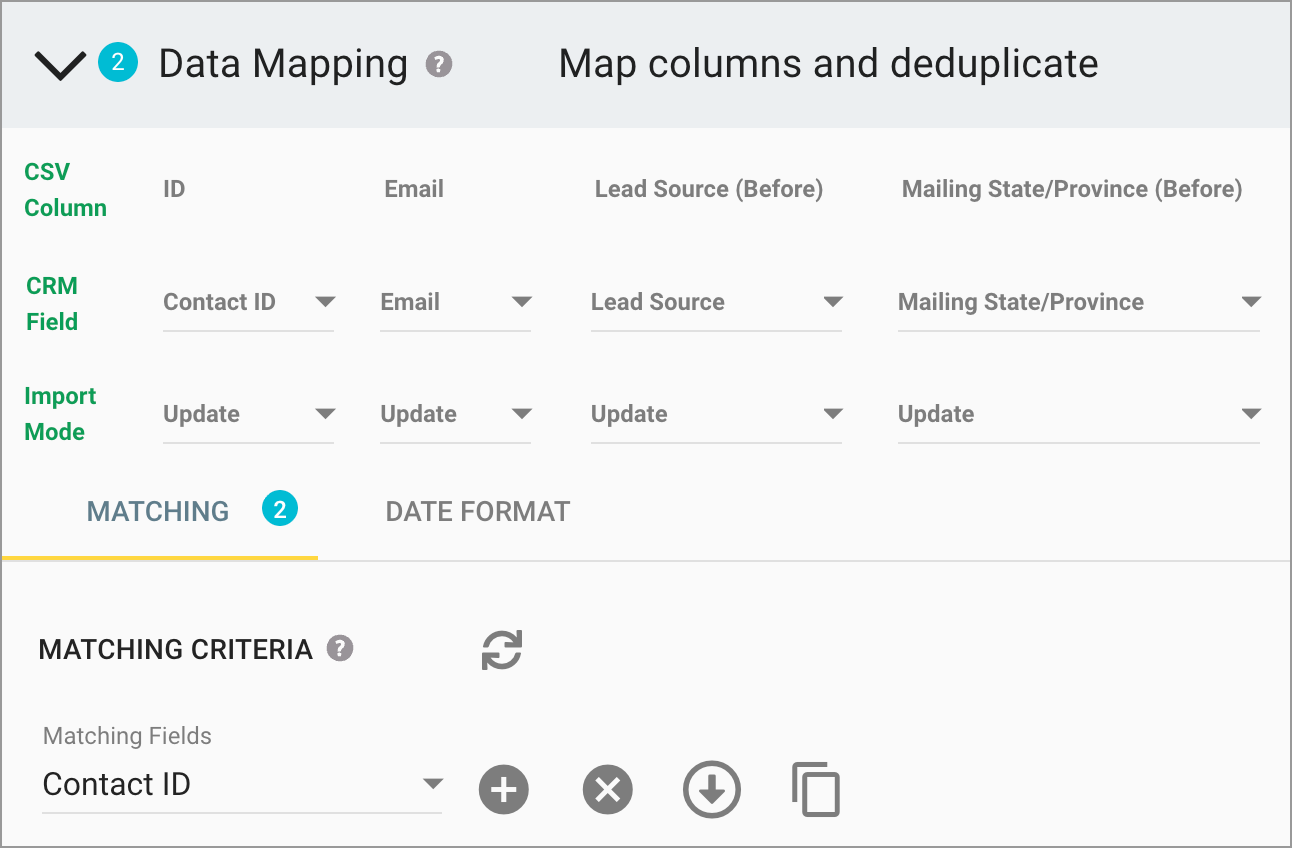Open the Matching Criteria help tooltip
Viewport: 1292px width, 848px height.
point(339,649)
